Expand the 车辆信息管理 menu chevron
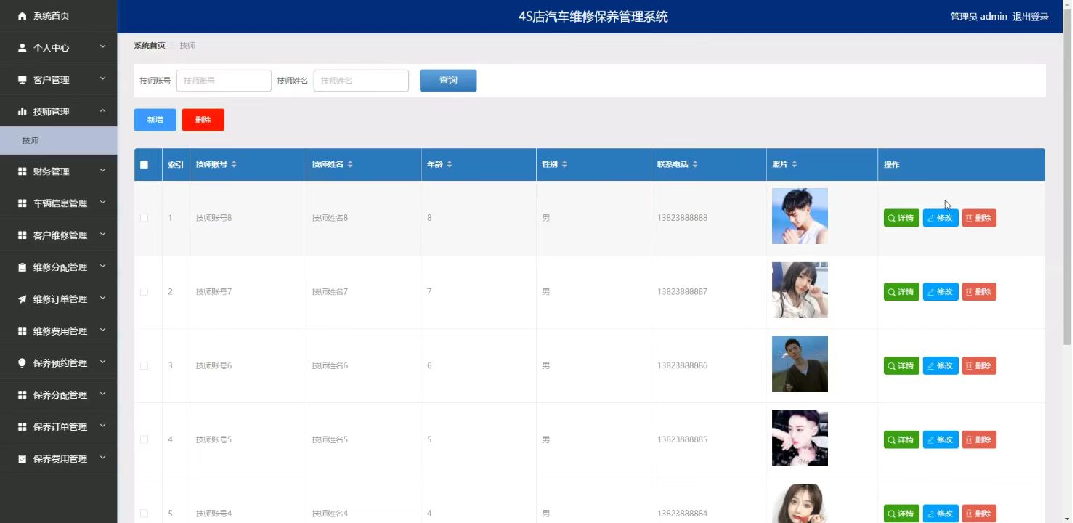 [x=102, y=203]
